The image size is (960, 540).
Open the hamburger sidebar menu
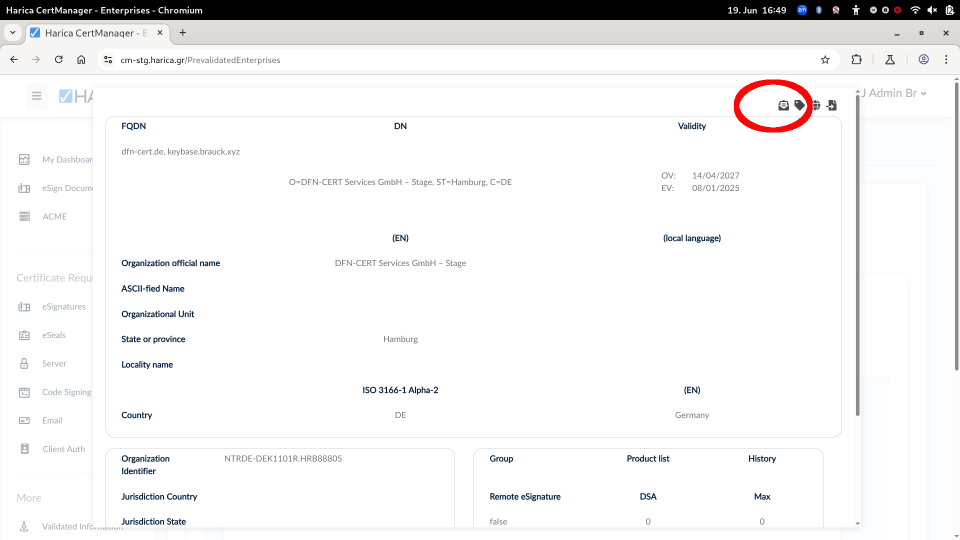(37, 96)
